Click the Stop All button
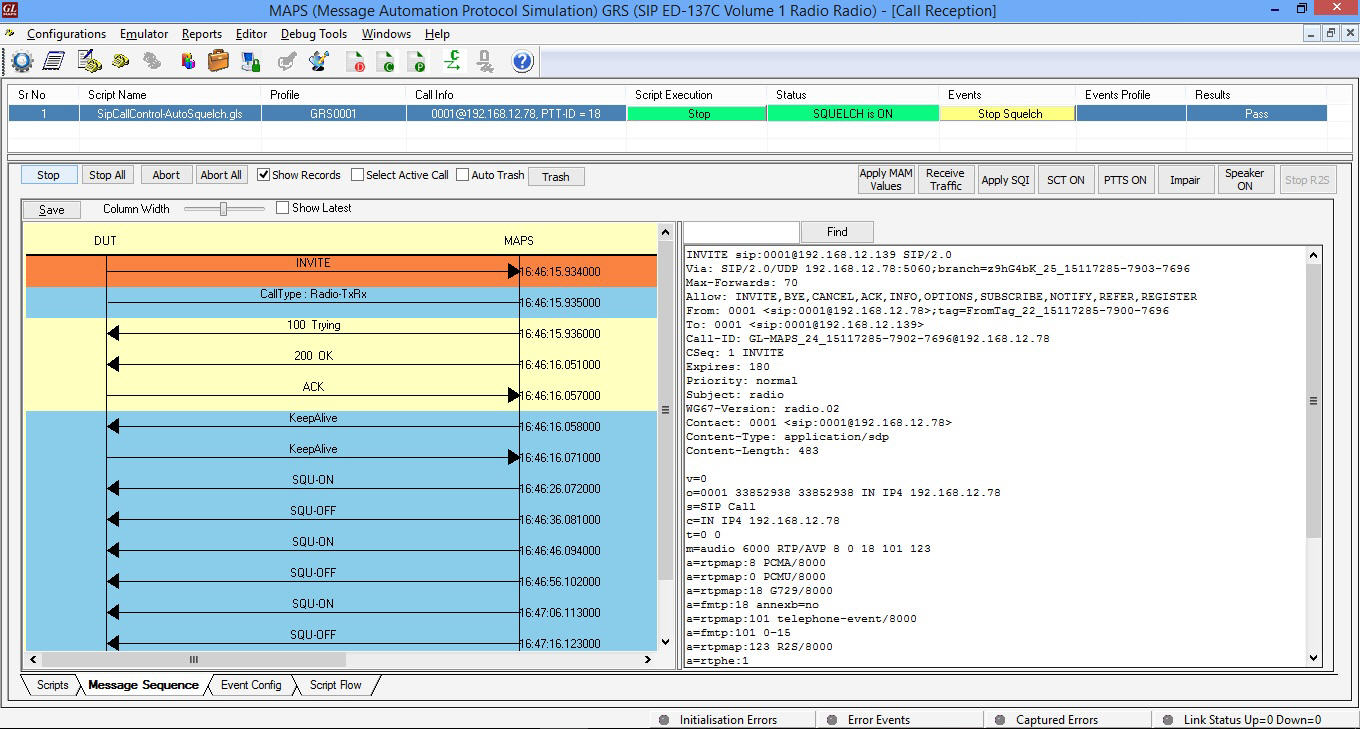The width and height of the screenshot is (1360, 729). click(107, 175)
